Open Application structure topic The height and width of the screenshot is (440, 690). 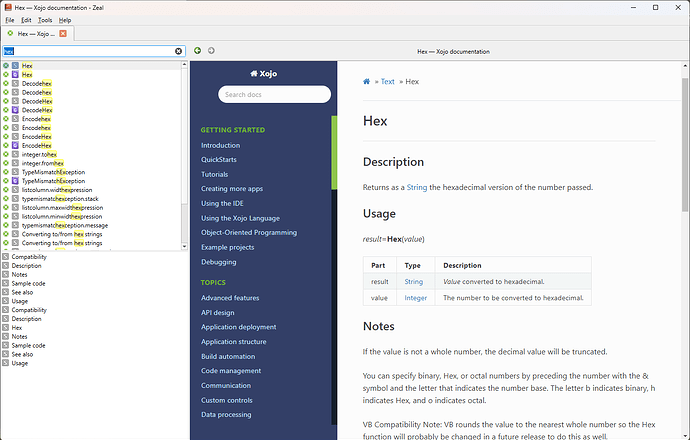[x=234, y=342]
